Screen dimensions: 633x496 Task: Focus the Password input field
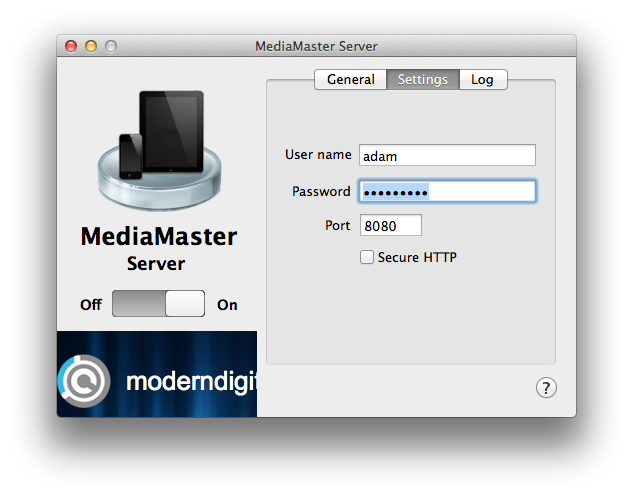(447, 191)
